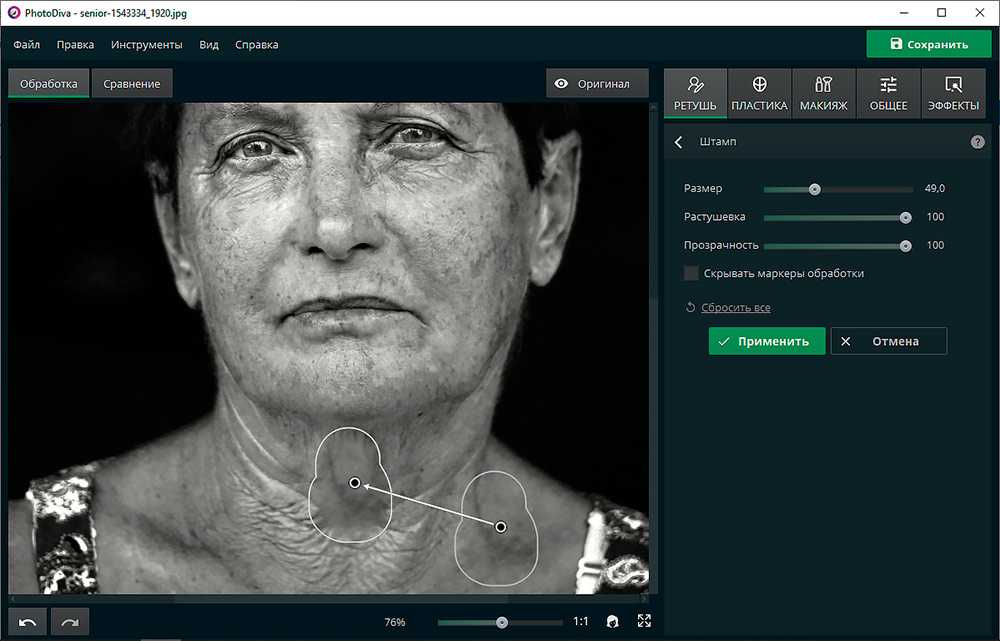Go back from the Штамп panel
This screenshot has height=641, width=1000.
click(x=679, y=142)
